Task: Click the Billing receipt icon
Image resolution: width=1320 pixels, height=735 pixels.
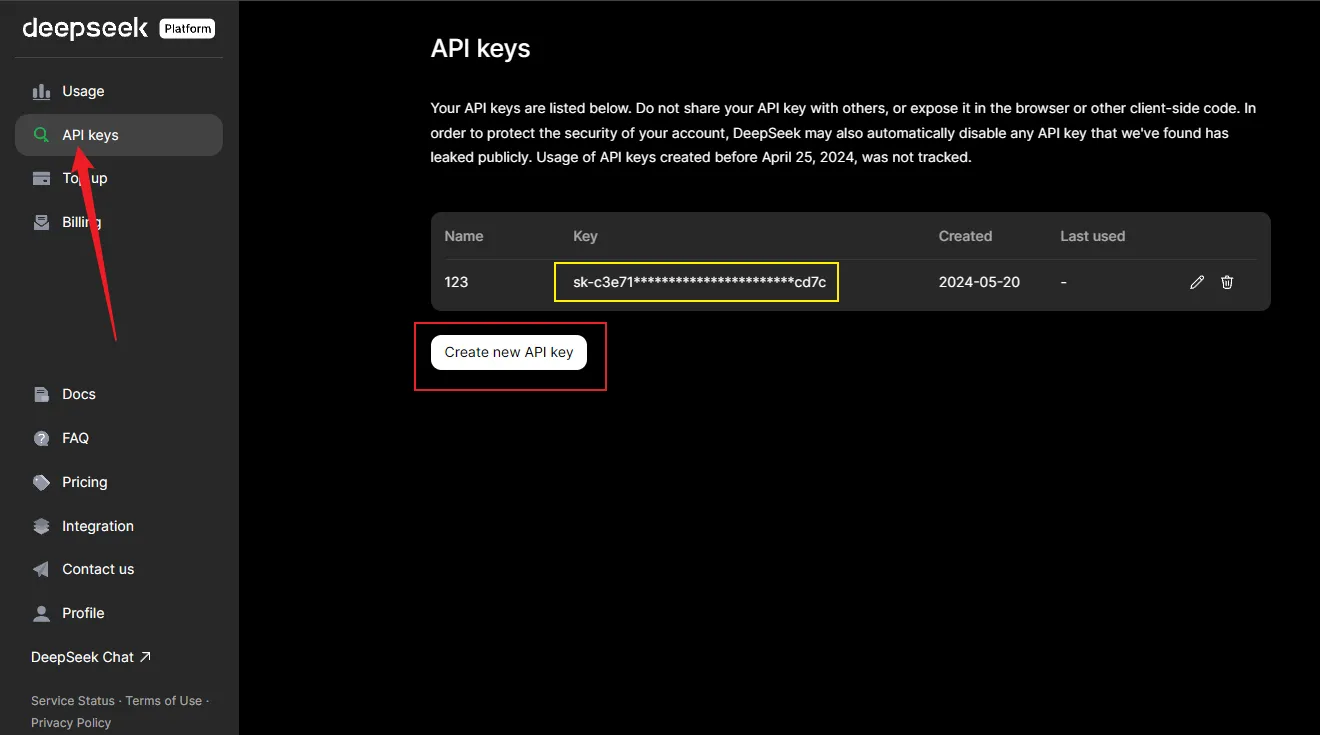Action: (x=41, y=223)
